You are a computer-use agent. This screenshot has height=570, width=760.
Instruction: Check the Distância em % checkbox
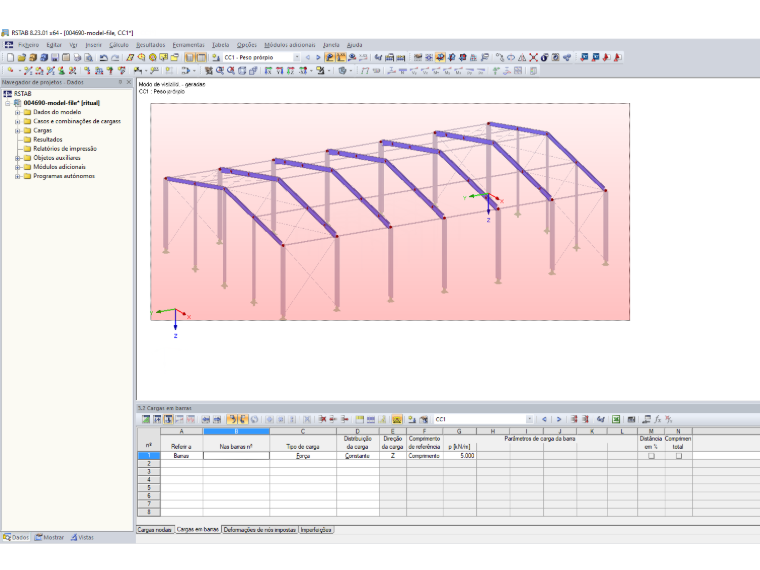click(651, 456)
